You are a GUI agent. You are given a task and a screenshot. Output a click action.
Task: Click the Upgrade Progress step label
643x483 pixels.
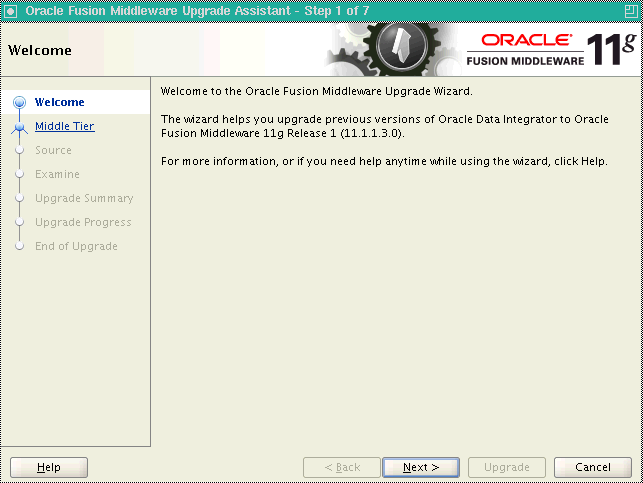tap(83, 222)
